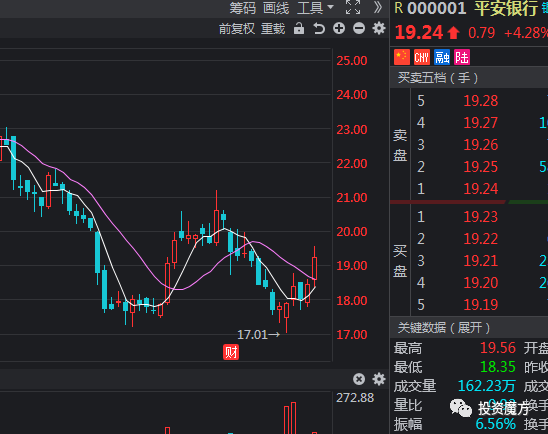Click 成交量 value 162.23万
Viewport: 548px width, 434px height.
point(486,386)
